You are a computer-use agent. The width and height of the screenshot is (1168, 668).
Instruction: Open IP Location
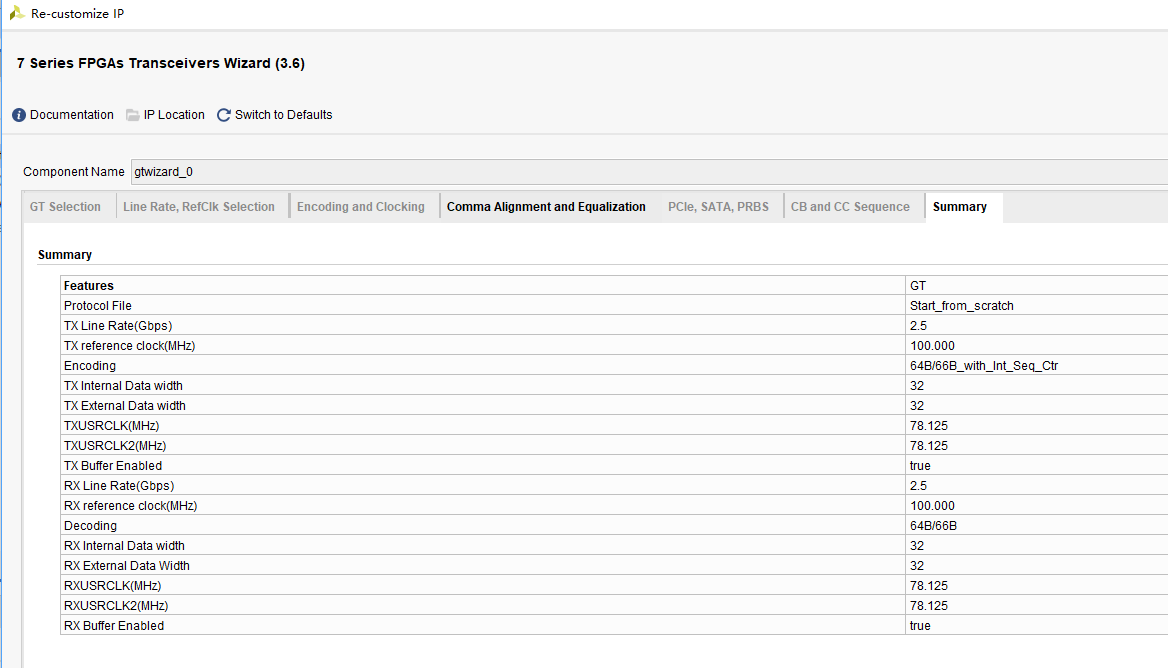click(x=174, y=115)
